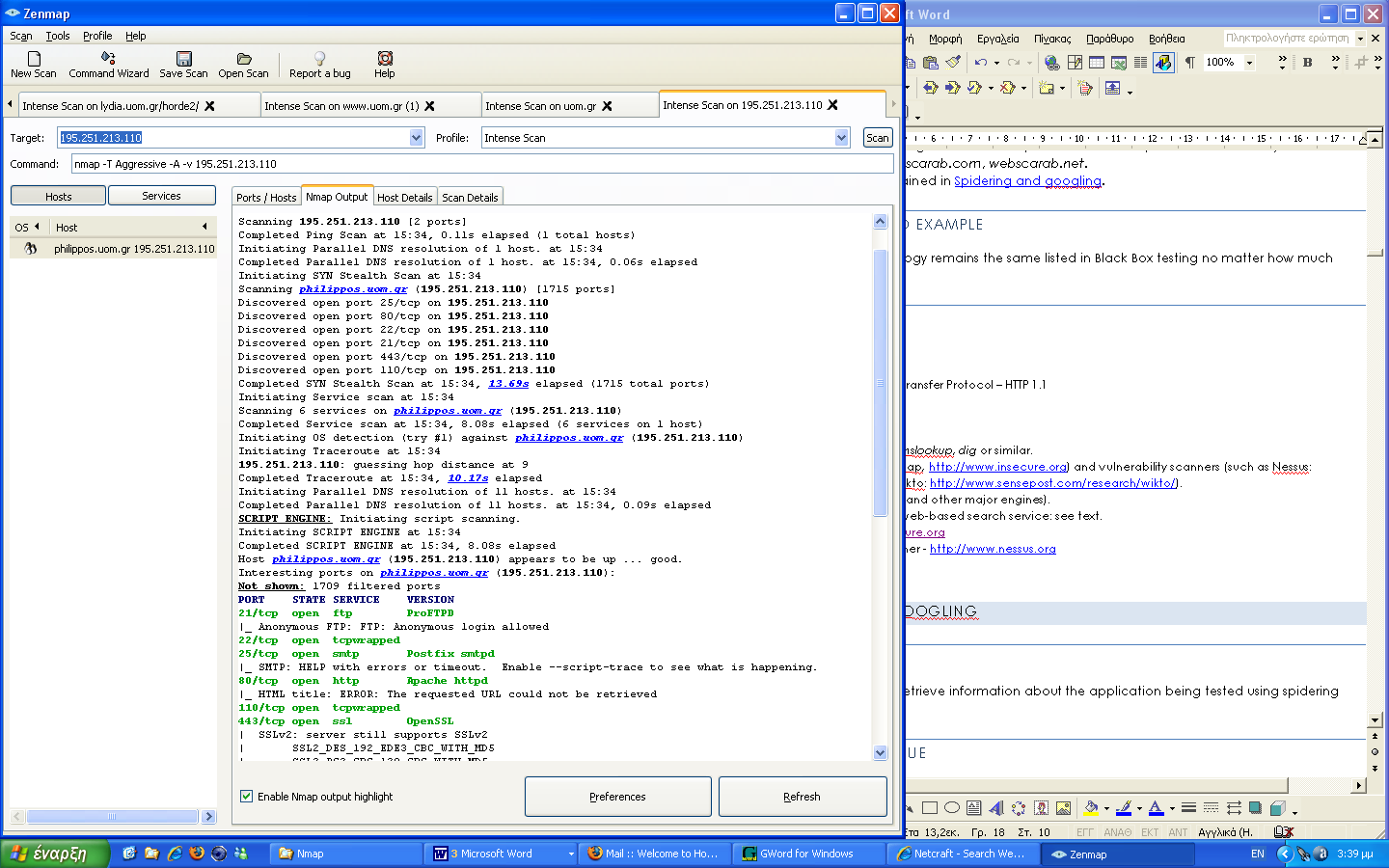
Task: Insert new comment icon in Word
Action: (x=1047, y=88)
